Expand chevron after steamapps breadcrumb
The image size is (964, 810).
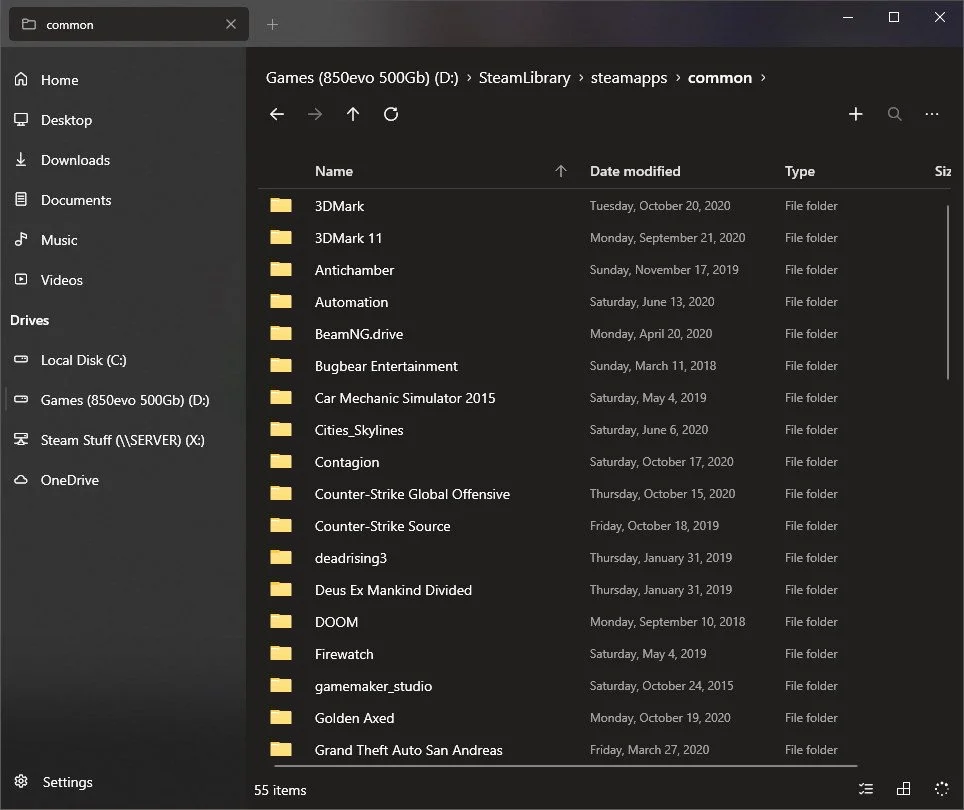[x=678, y=77]
